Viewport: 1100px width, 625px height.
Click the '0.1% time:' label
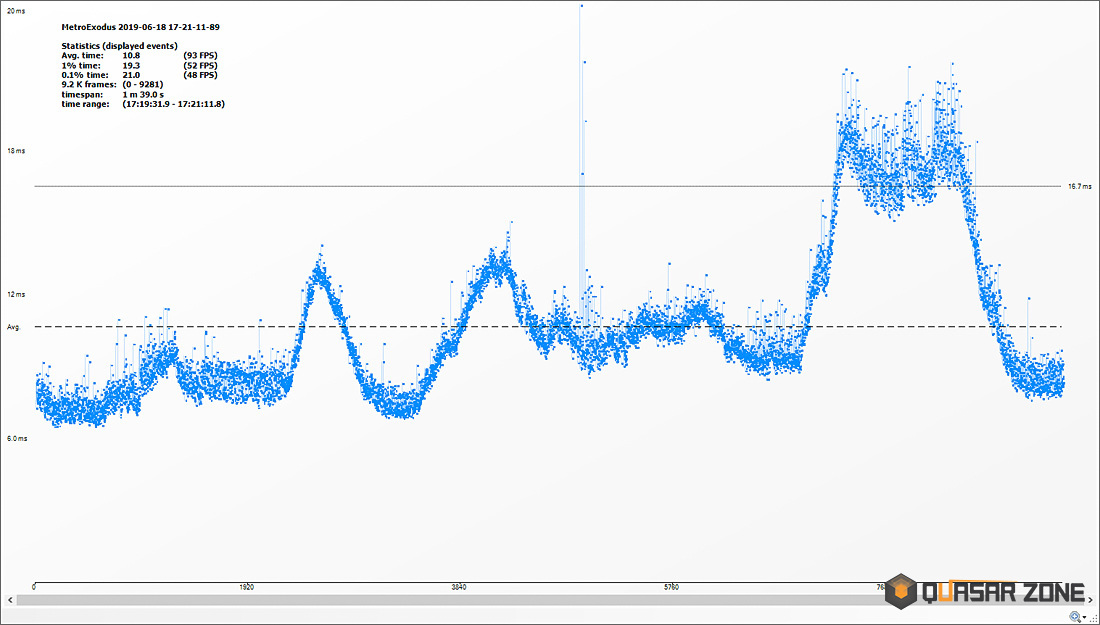84,75
